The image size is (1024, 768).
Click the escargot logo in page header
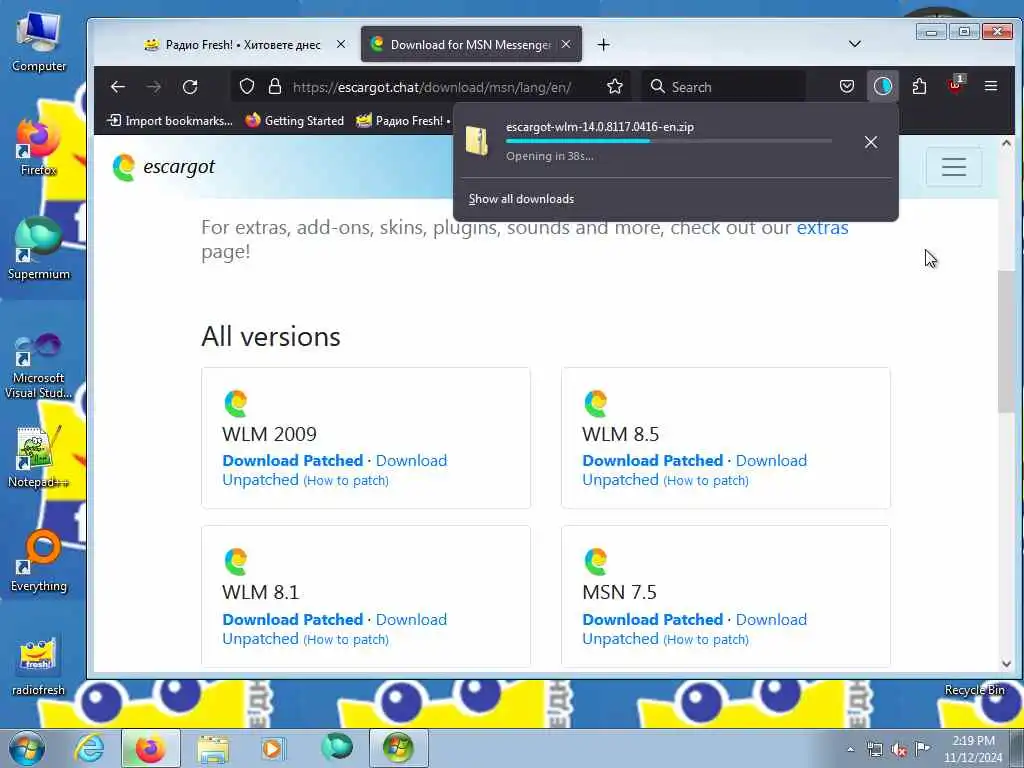click(x=163, y=167)
